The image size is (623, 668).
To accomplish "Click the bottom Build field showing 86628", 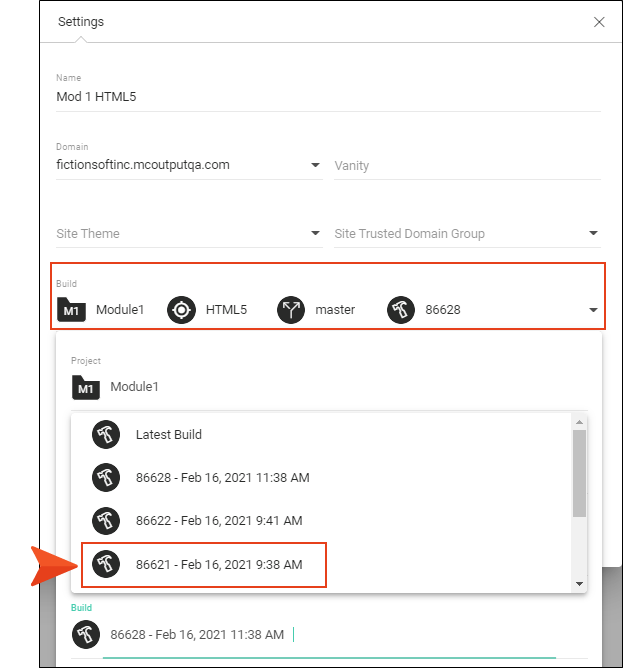I will tap(329, 635).
